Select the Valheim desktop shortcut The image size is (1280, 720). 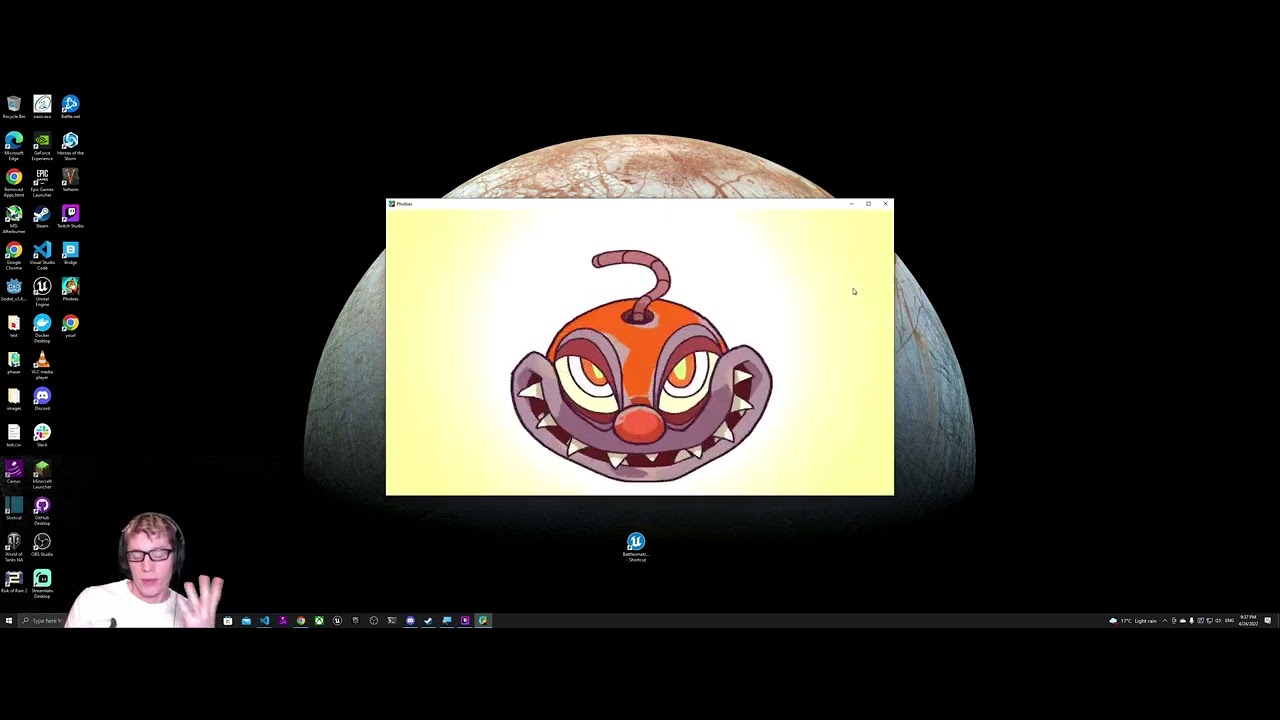[x=70, y=181]
